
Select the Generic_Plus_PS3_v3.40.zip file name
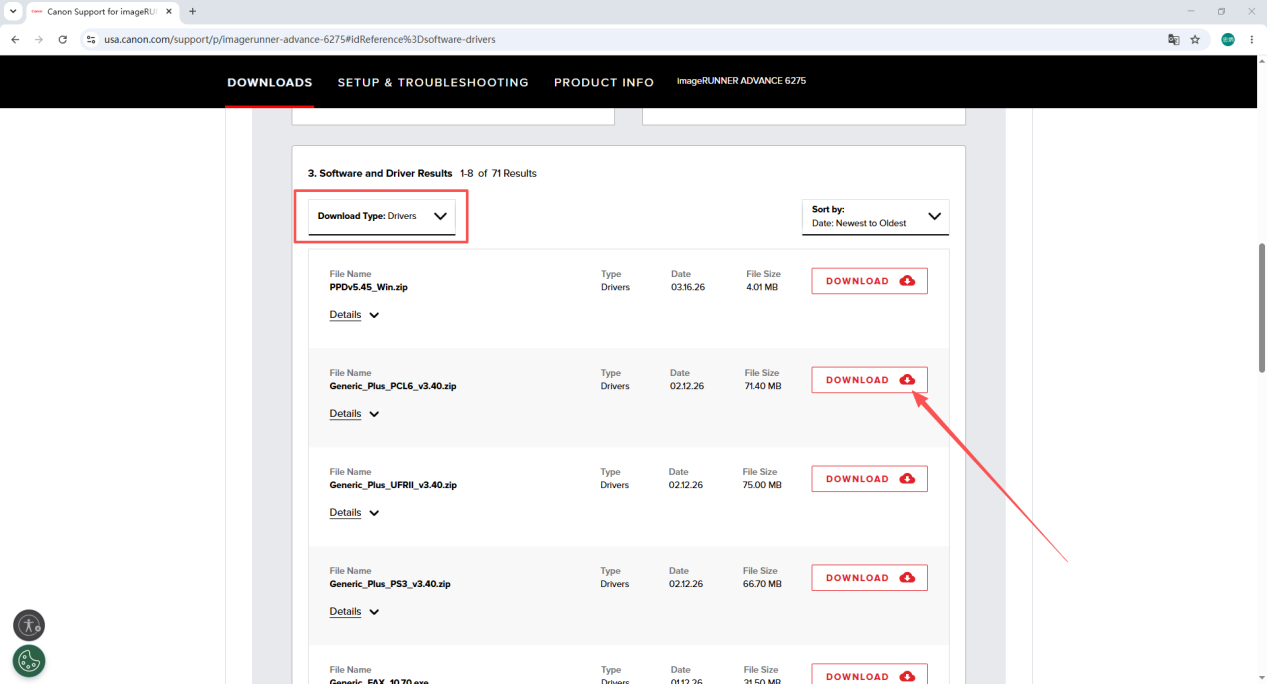[390, 584]
